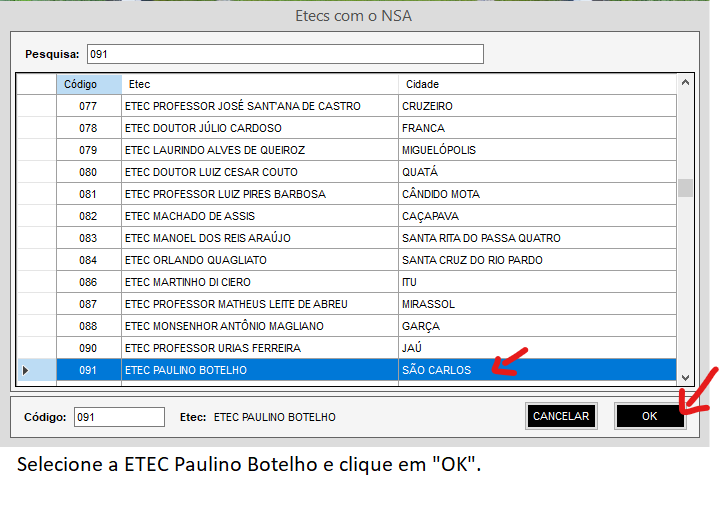This screenshot has height=525, width=726.
Task: Select row ETEC MACHADO DE ASSIS
Action: [x=260, y=216]
